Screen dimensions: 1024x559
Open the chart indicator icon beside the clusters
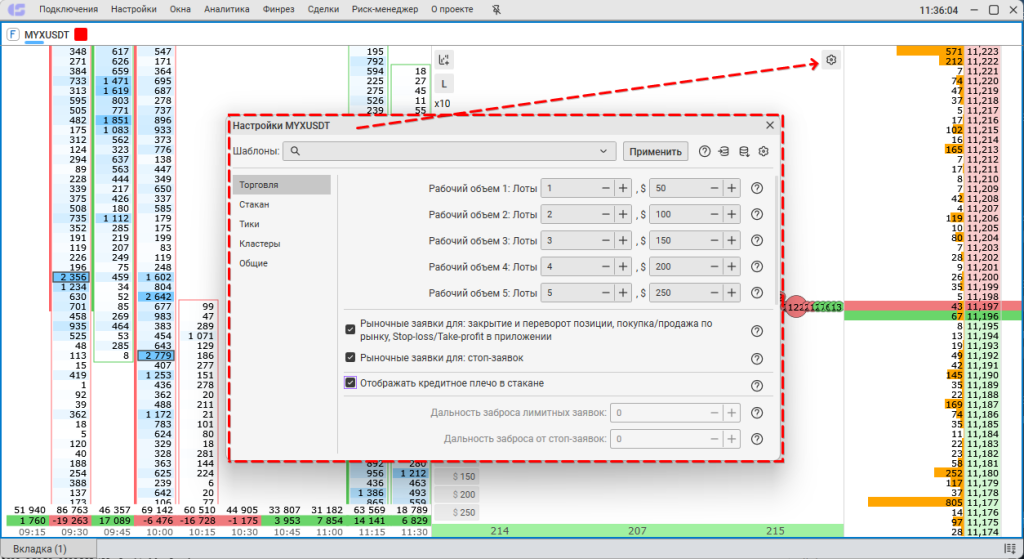(x=443, y=59)
